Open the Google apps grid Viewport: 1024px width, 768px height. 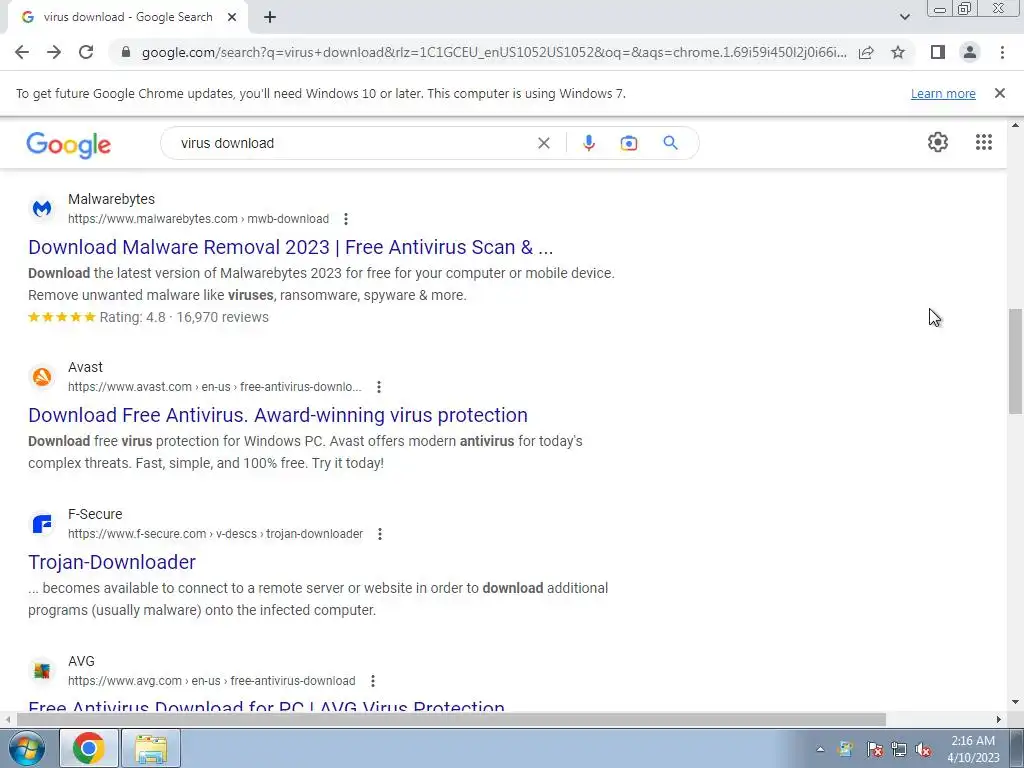(984, 142)
